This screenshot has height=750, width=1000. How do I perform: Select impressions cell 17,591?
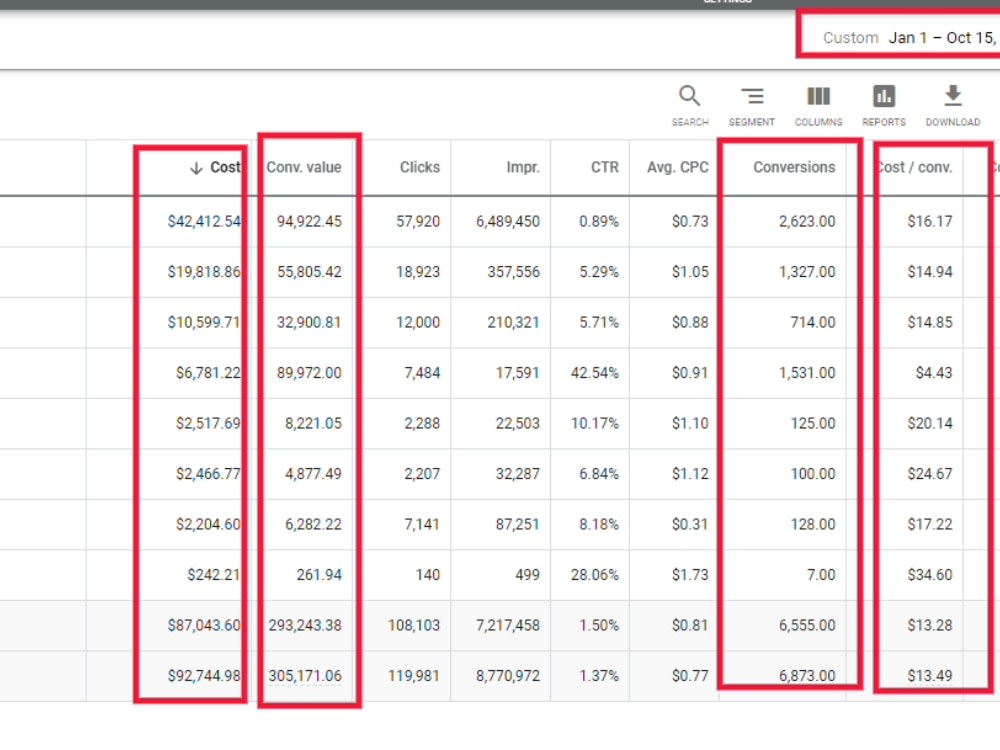(518, 372)
